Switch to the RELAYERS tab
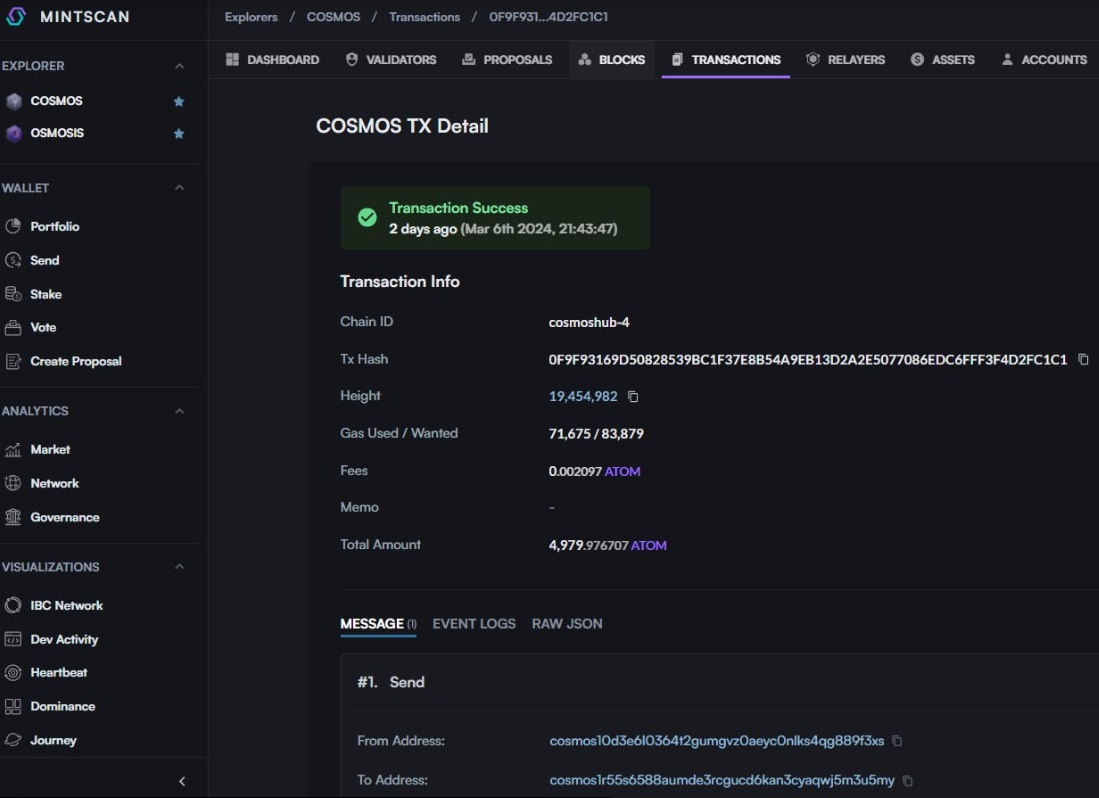Image resolution: width=1099 pixels, height=798 pixels. (x=845, y=60)
